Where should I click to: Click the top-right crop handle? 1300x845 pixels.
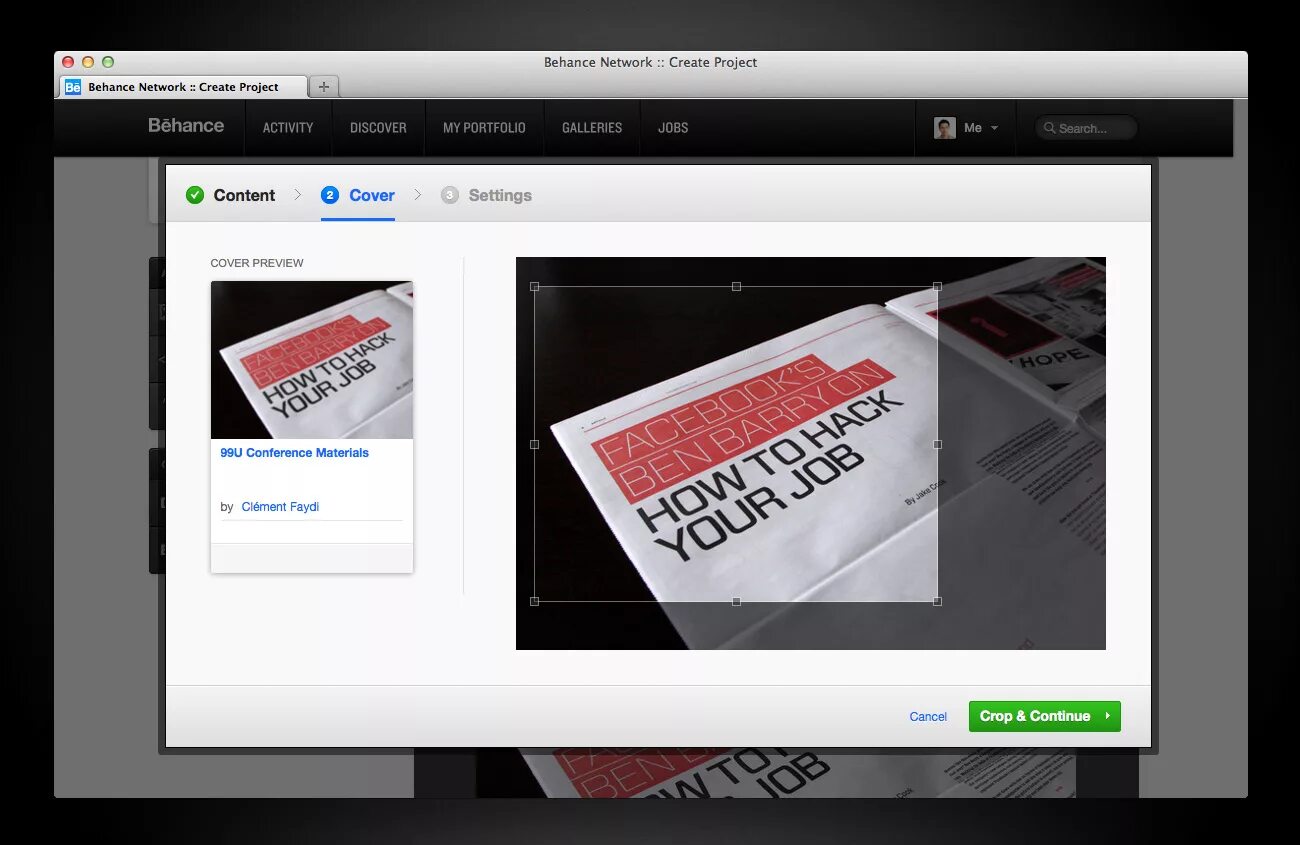[x=937, y=287]
